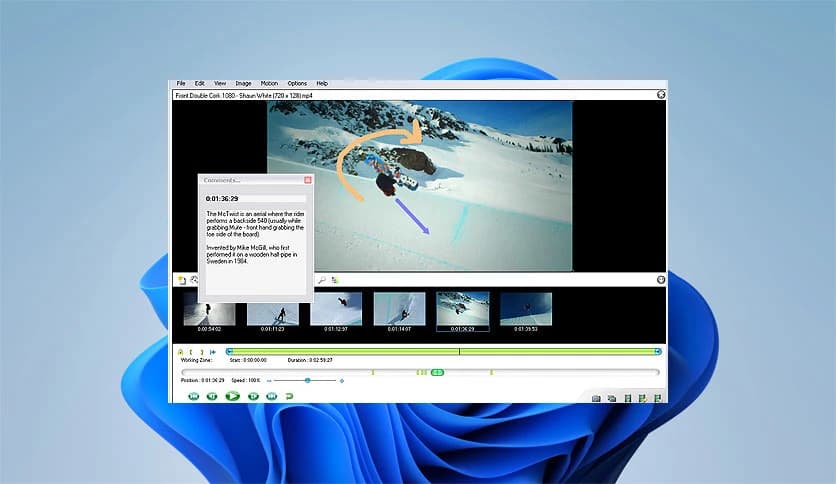
Task: Click the Position : 0:01:36:29 label
Action: pos(203,381)
